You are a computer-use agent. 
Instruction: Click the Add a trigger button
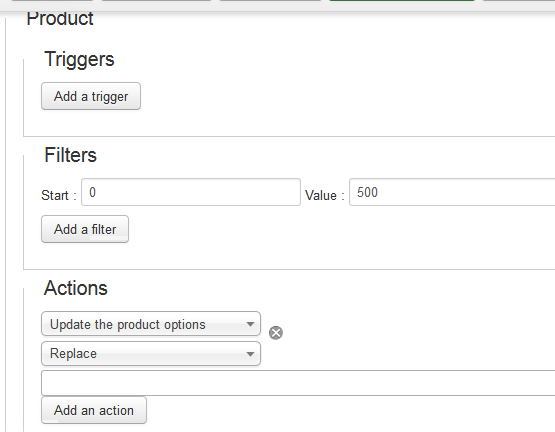tap(91, 96)
